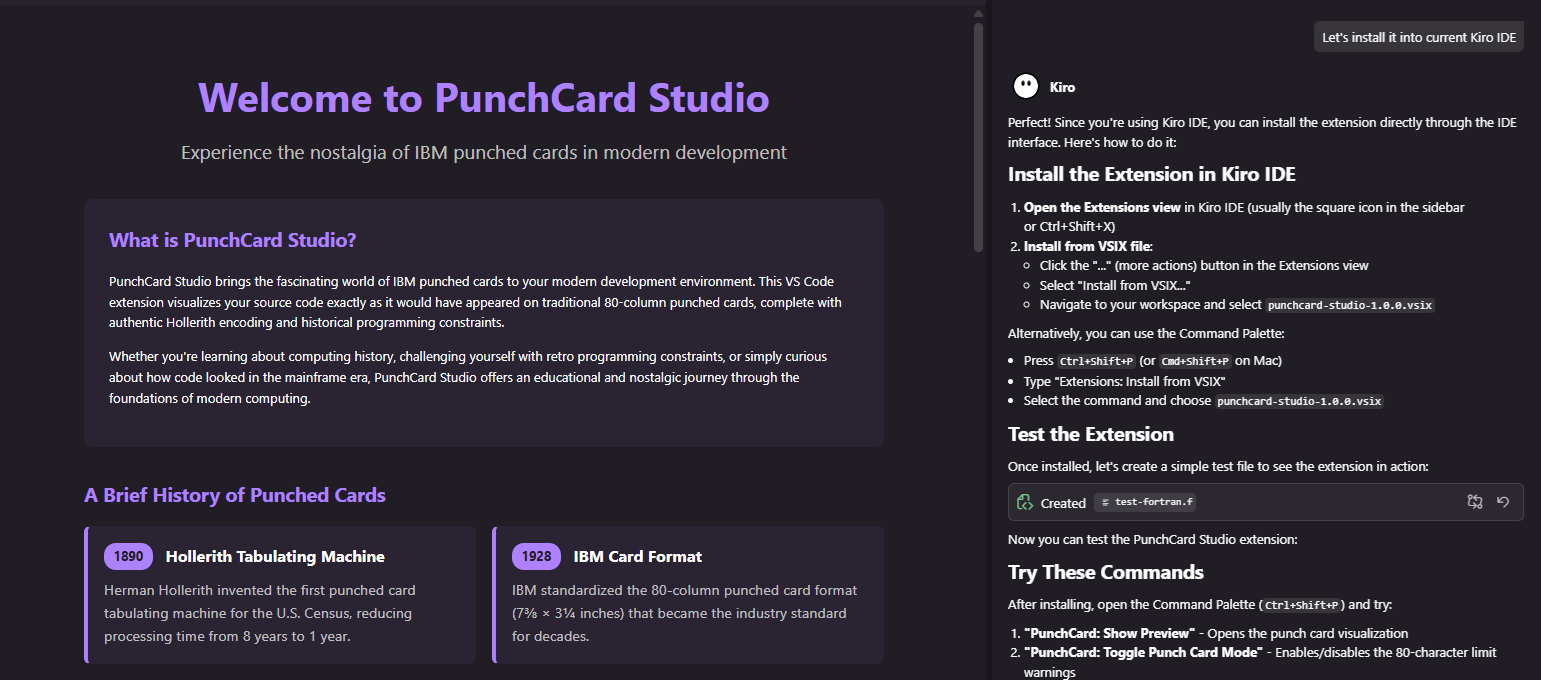Click the "Welcome to PunchCard Studio" title
This screenshot has height=680, width=1541.
[484, 98]
